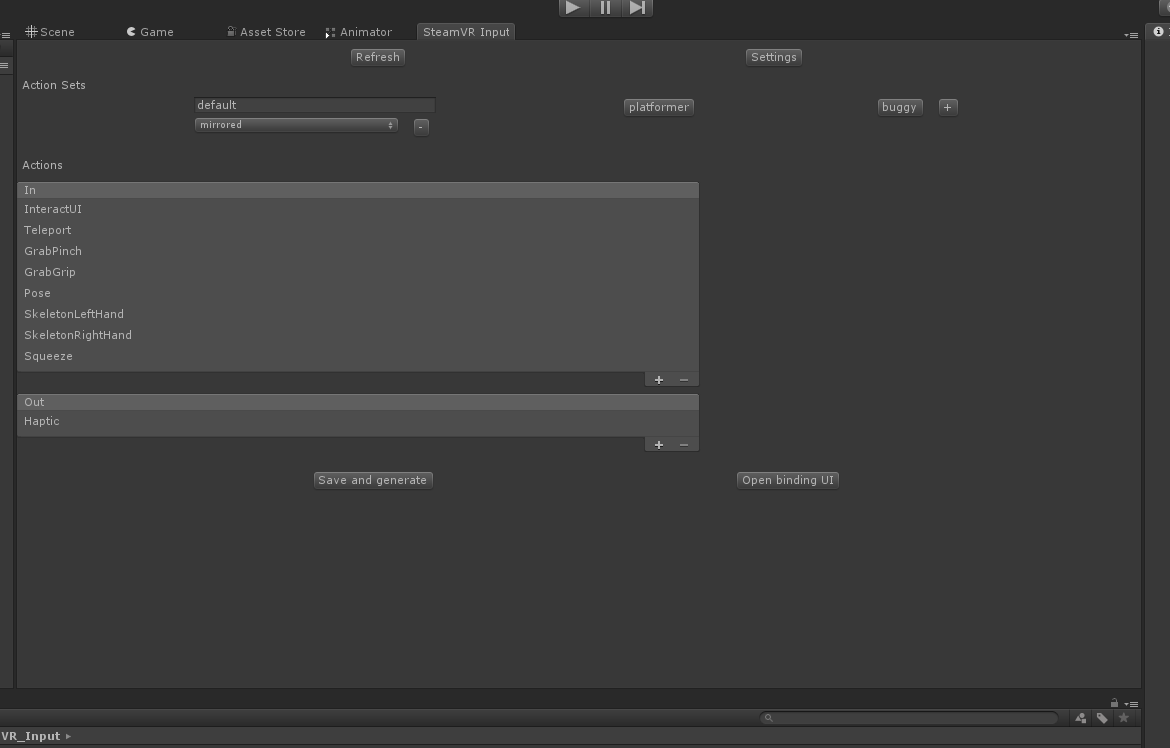Select the InteractUI action

point(358,210)
